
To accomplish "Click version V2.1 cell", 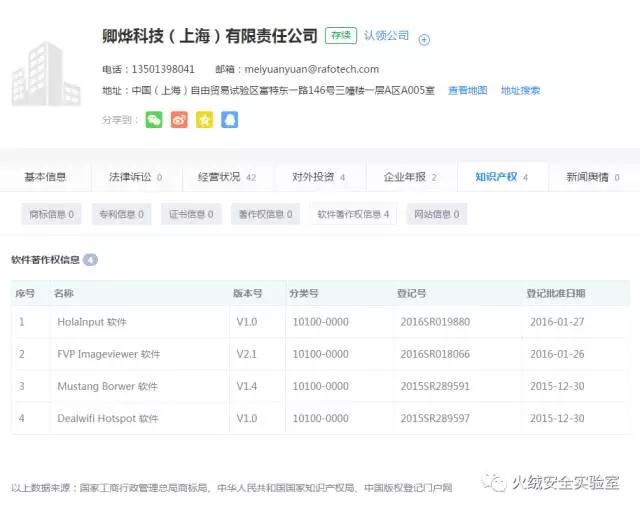I will point(247,354).
